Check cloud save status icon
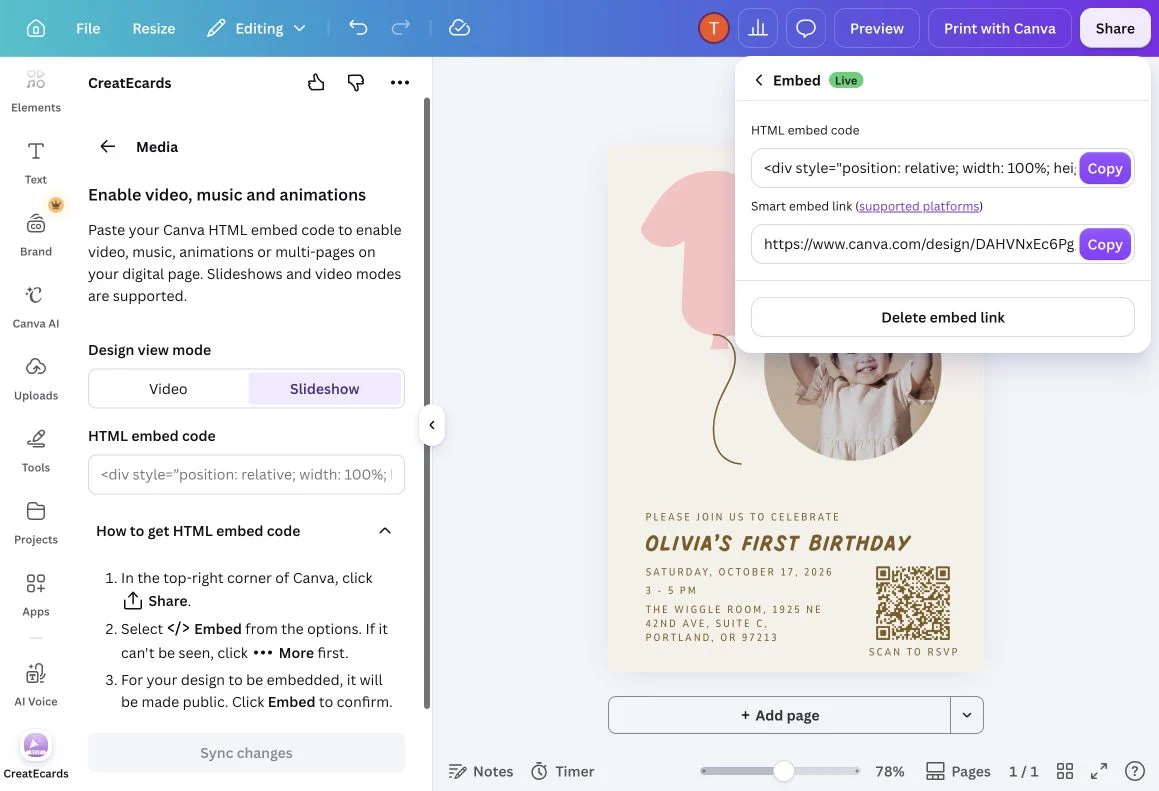This screenshot has height=791, width=1159. (x=459, y=28)
